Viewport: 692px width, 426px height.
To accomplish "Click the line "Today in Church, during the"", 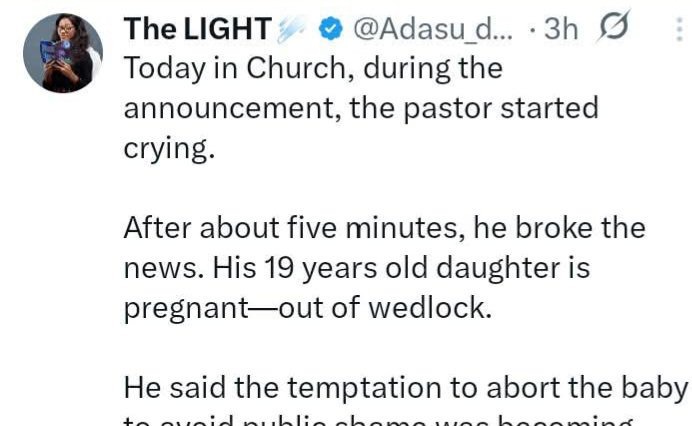I will coord(313,69).
